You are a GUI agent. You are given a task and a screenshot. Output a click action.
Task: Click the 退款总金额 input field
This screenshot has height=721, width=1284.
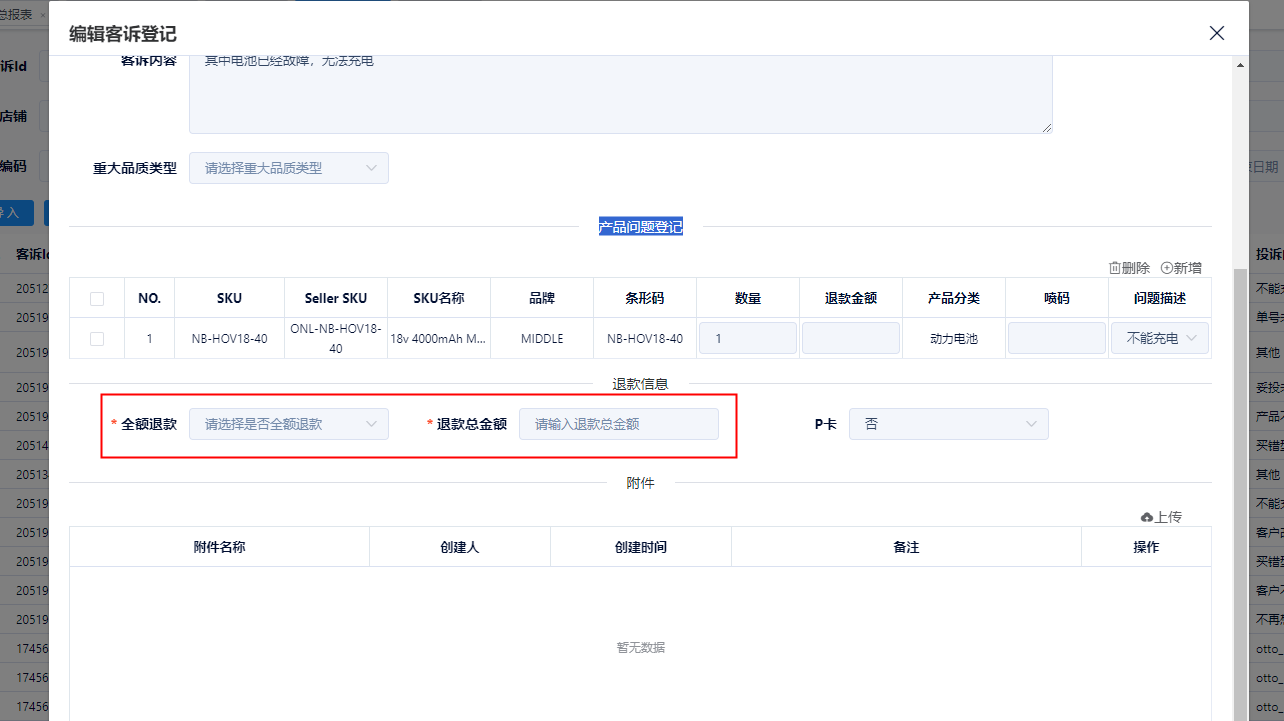pos(618,423)
